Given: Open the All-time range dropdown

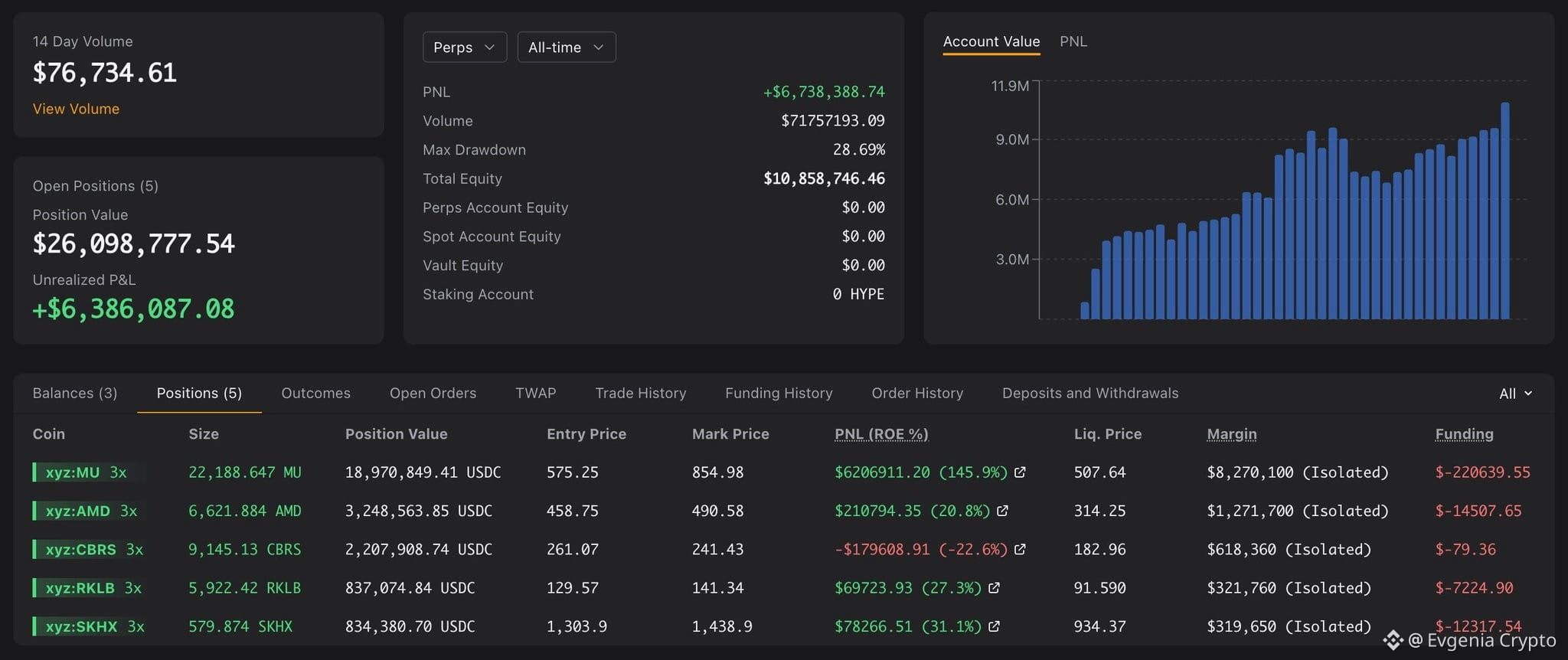Looking at the screenshot, I should pos(567,47).
